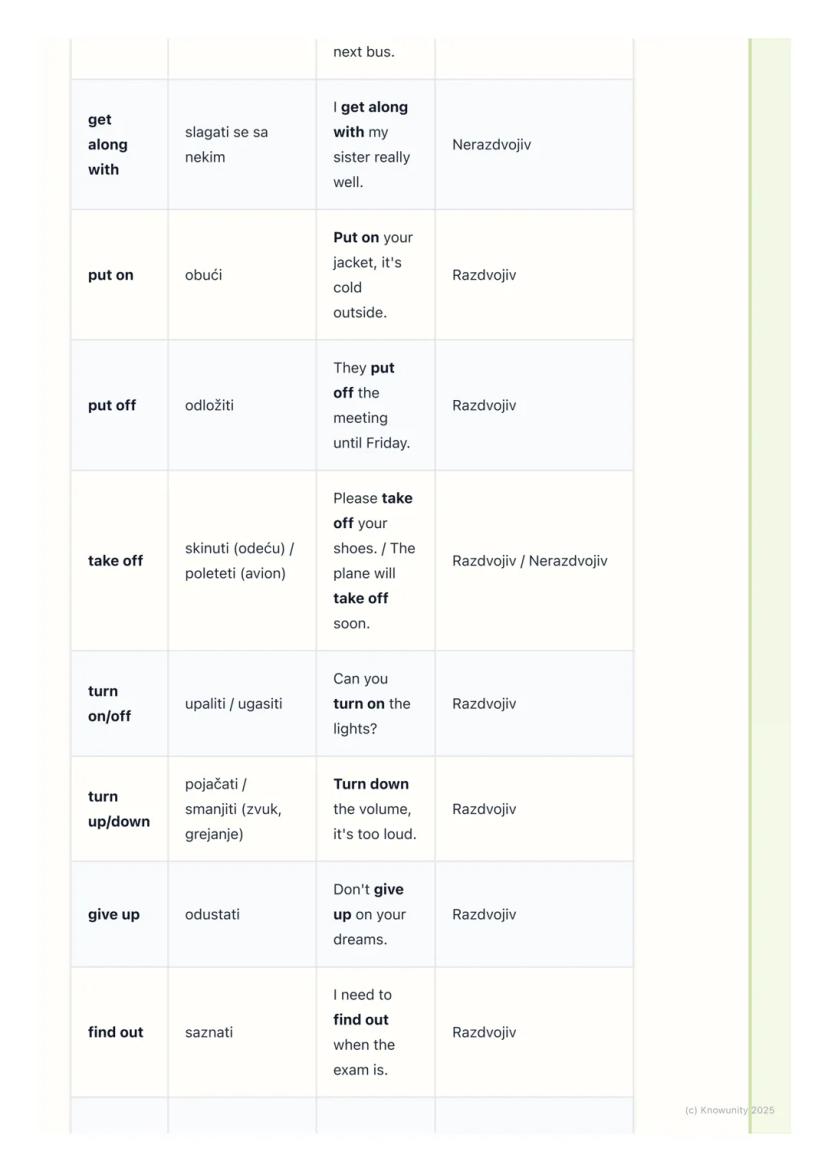828x1171 pixels.
Task: Click the '(c) Knowunity 2025' watermark
Action: pyautogui.click(x=729, y=1110)
